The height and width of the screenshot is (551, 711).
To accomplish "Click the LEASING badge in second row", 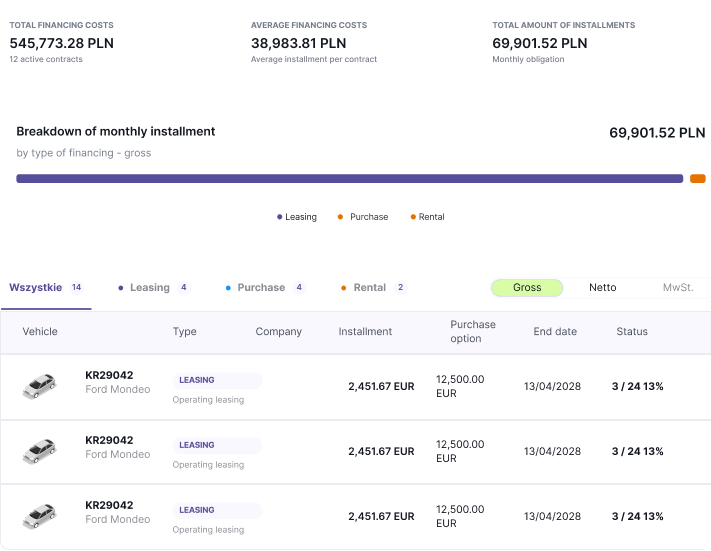I will [x=217, y=445].
